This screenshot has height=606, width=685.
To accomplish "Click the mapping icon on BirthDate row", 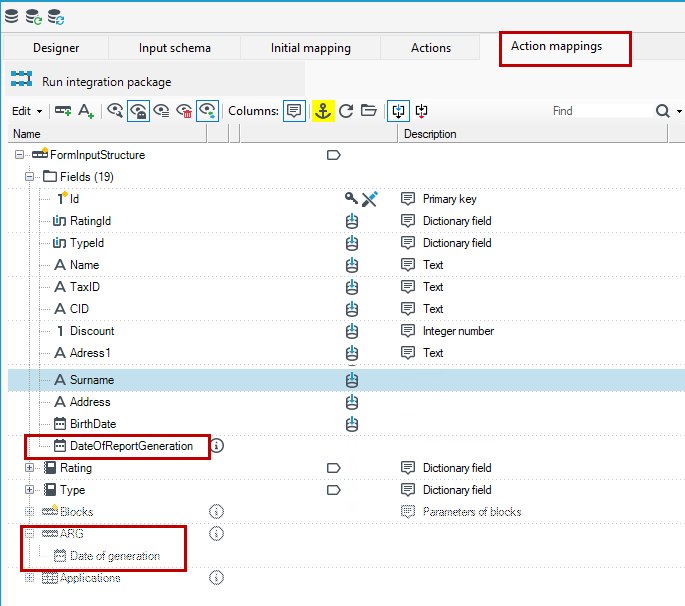I will coord(352,424).
